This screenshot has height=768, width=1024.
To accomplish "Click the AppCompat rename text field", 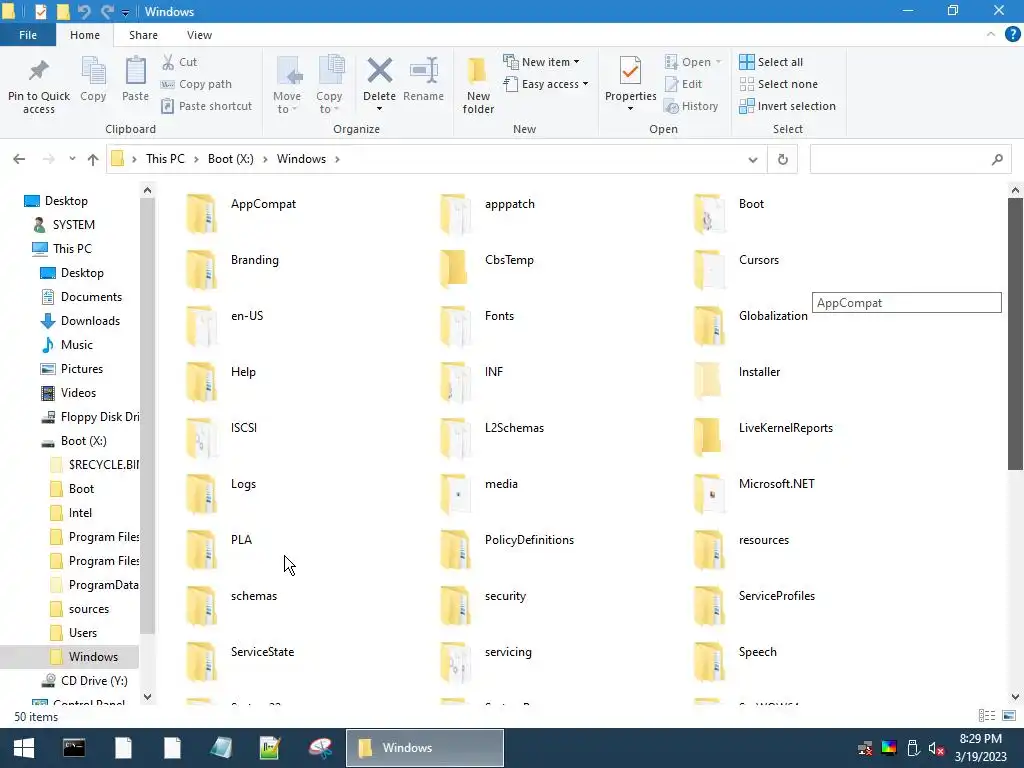I will [x=906, y=303].
